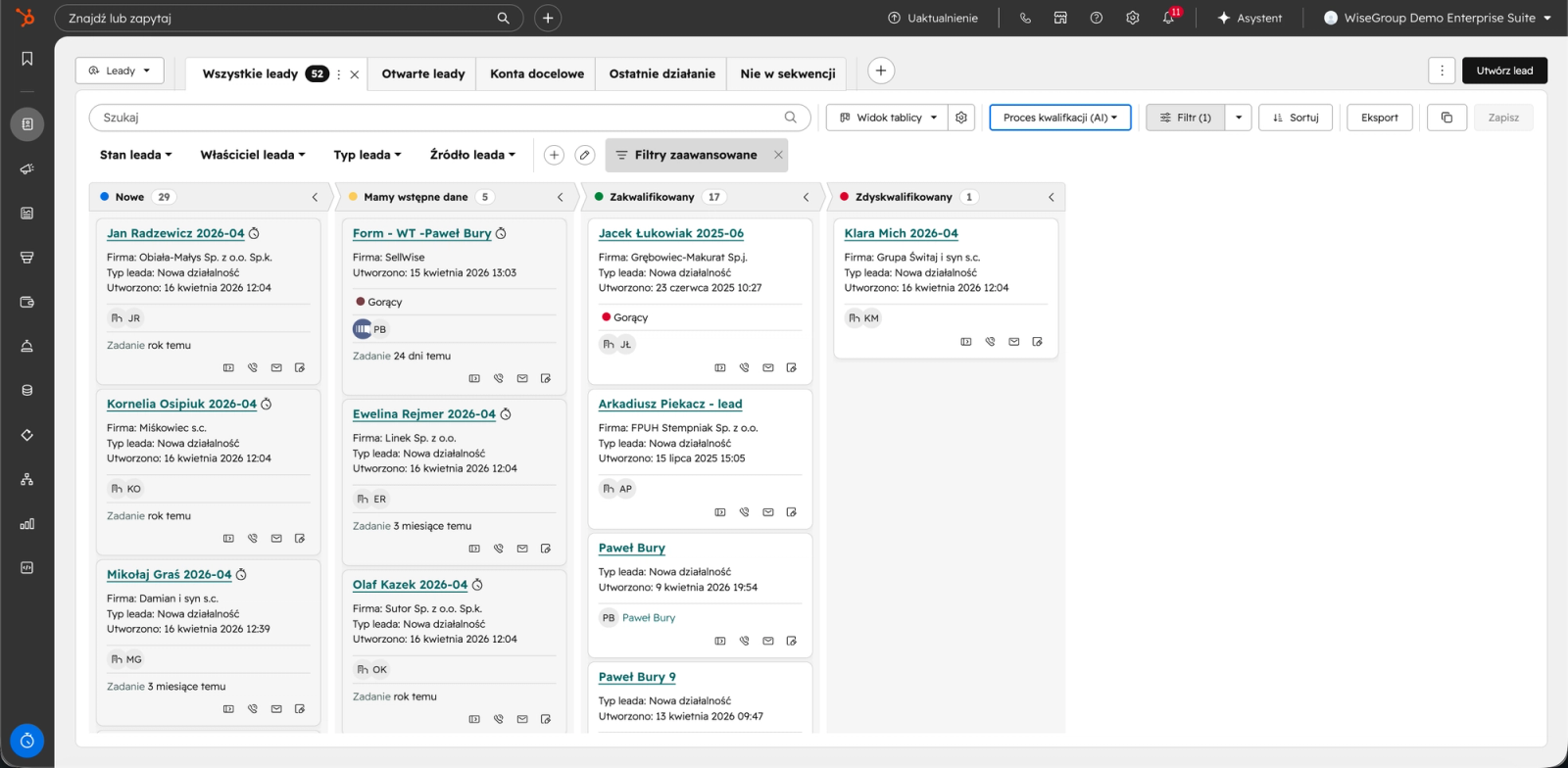
Task: Remove Filtry zaawansowane with its X
Action: (778, 155)
